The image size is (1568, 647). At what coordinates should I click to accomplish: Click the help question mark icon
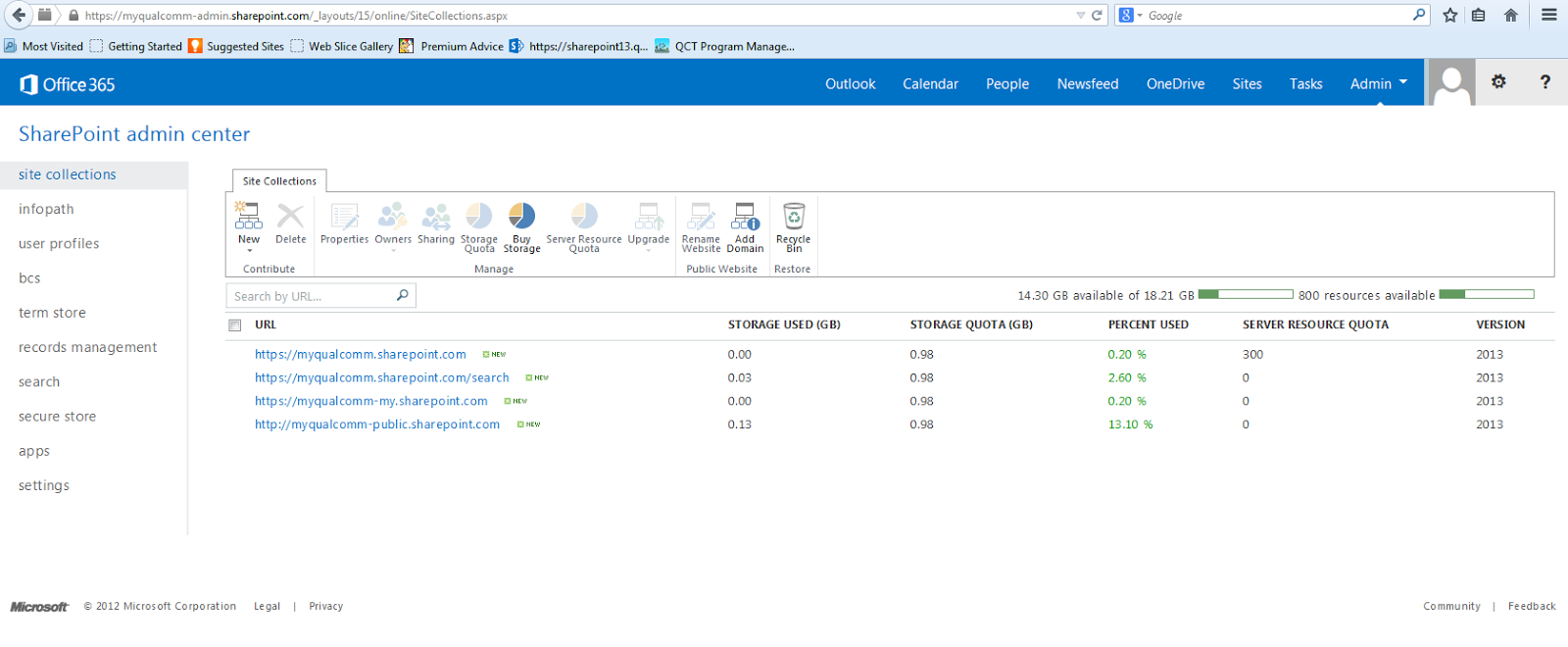coord(1545,82)
